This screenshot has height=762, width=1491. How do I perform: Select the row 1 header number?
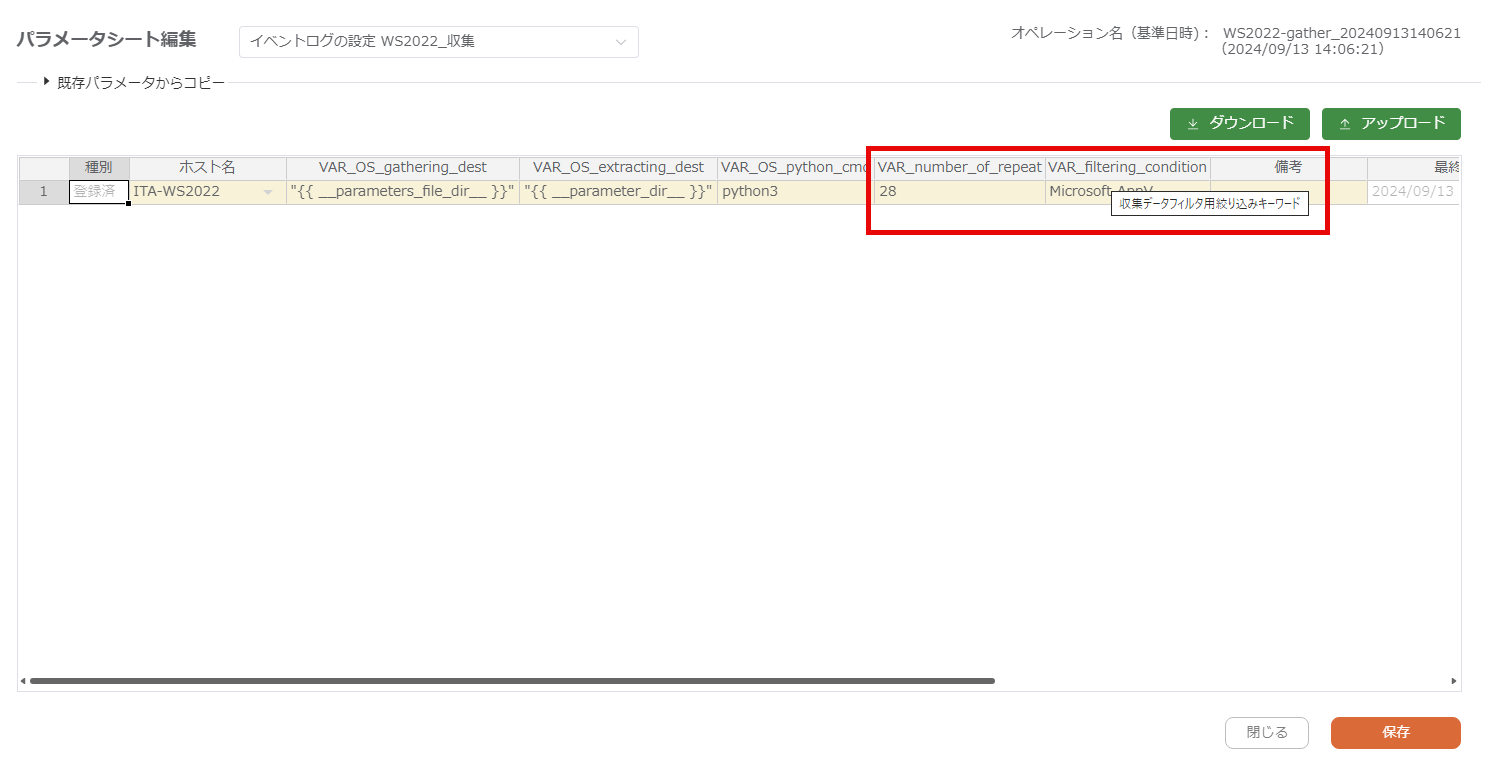[43, 191]
